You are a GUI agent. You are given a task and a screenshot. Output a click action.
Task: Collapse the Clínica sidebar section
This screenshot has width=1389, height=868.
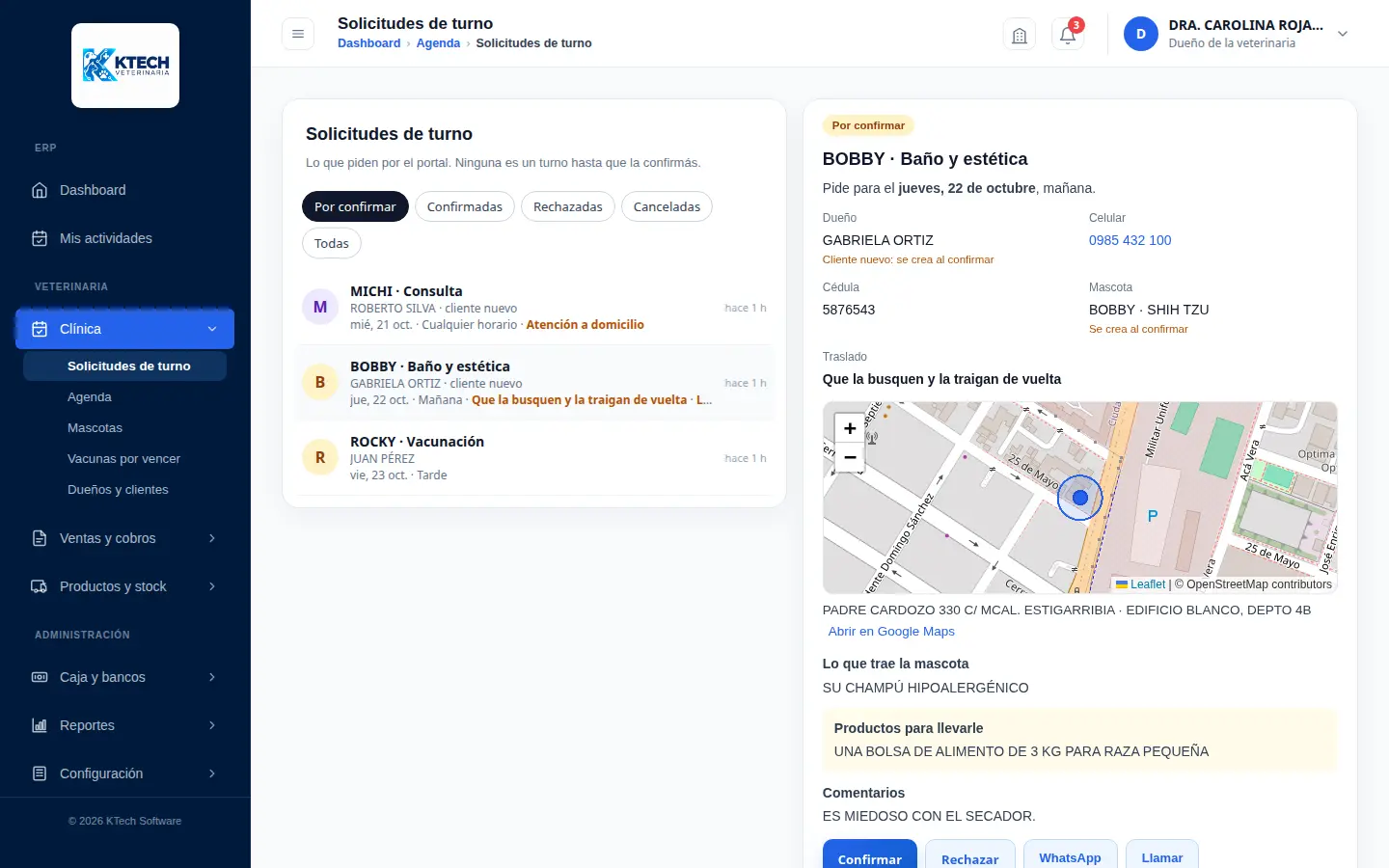click(125, 329)
